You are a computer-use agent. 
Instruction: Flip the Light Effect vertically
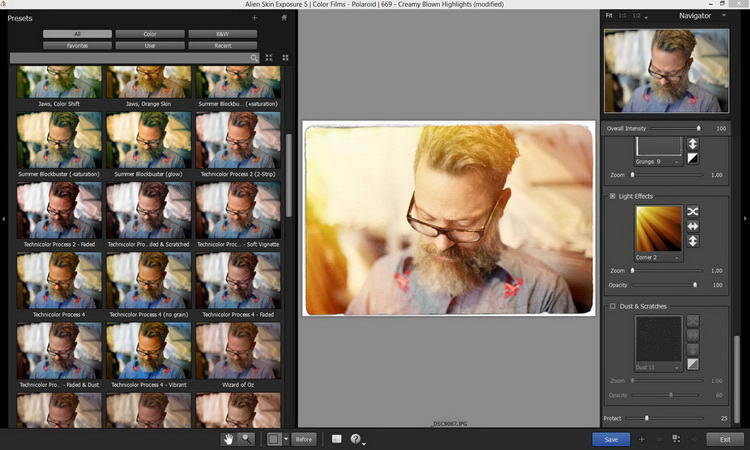coord(692,241)
